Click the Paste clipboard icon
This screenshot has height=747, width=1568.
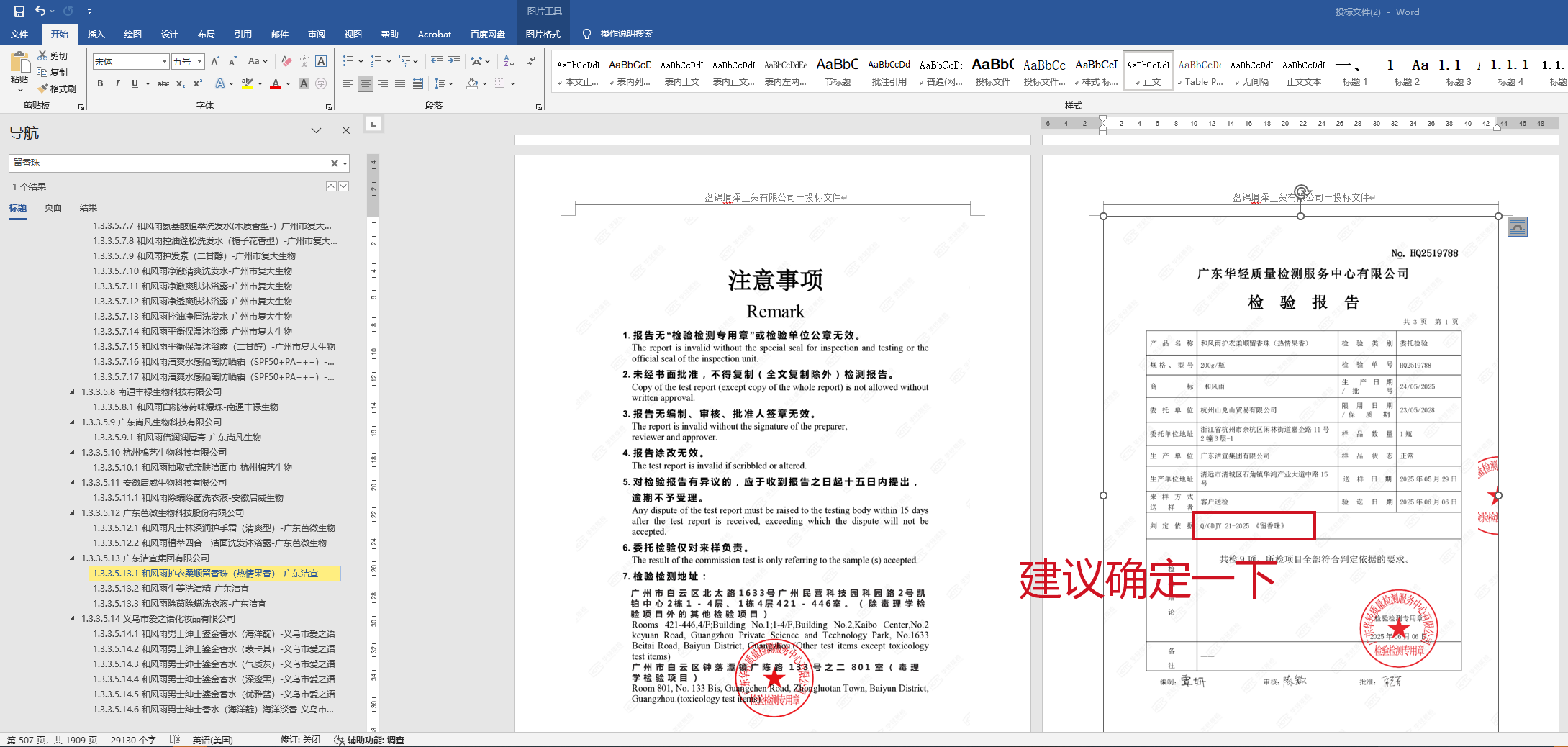point(19,63)
